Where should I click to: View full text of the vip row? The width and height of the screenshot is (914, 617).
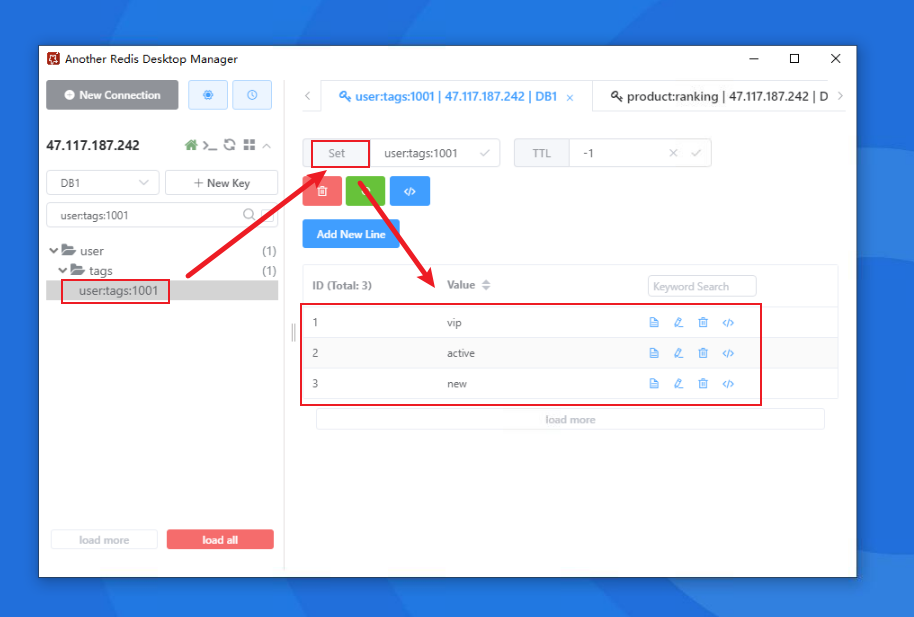(654, 322)
